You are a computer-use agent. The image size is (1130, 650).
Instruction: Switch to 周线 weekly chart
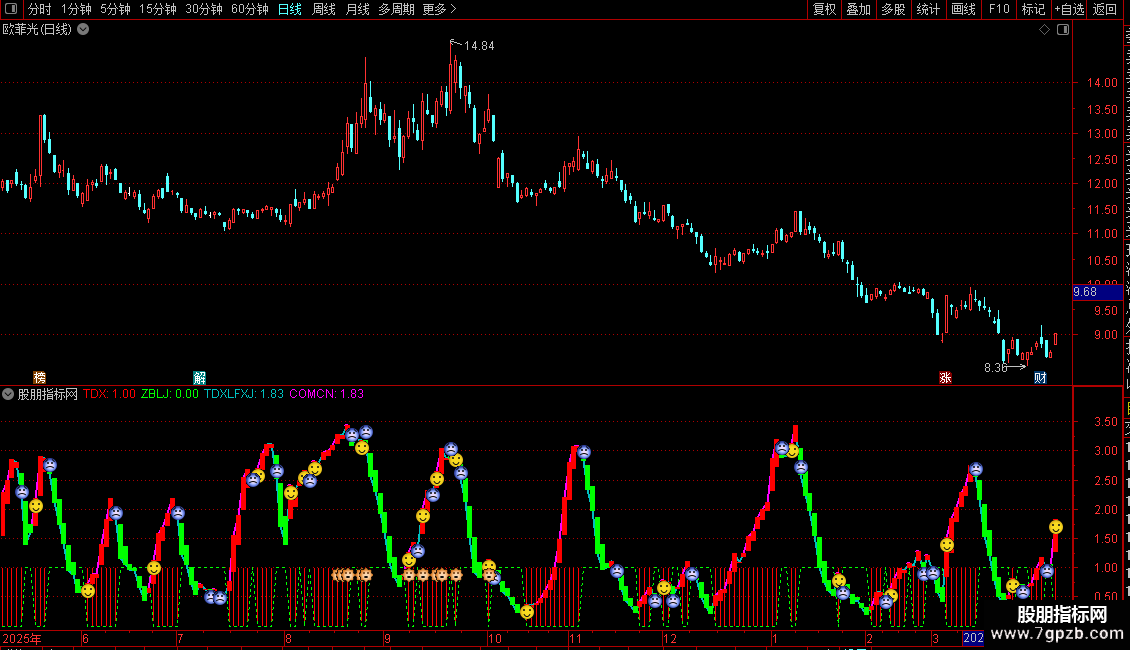(x=324, y=9)
